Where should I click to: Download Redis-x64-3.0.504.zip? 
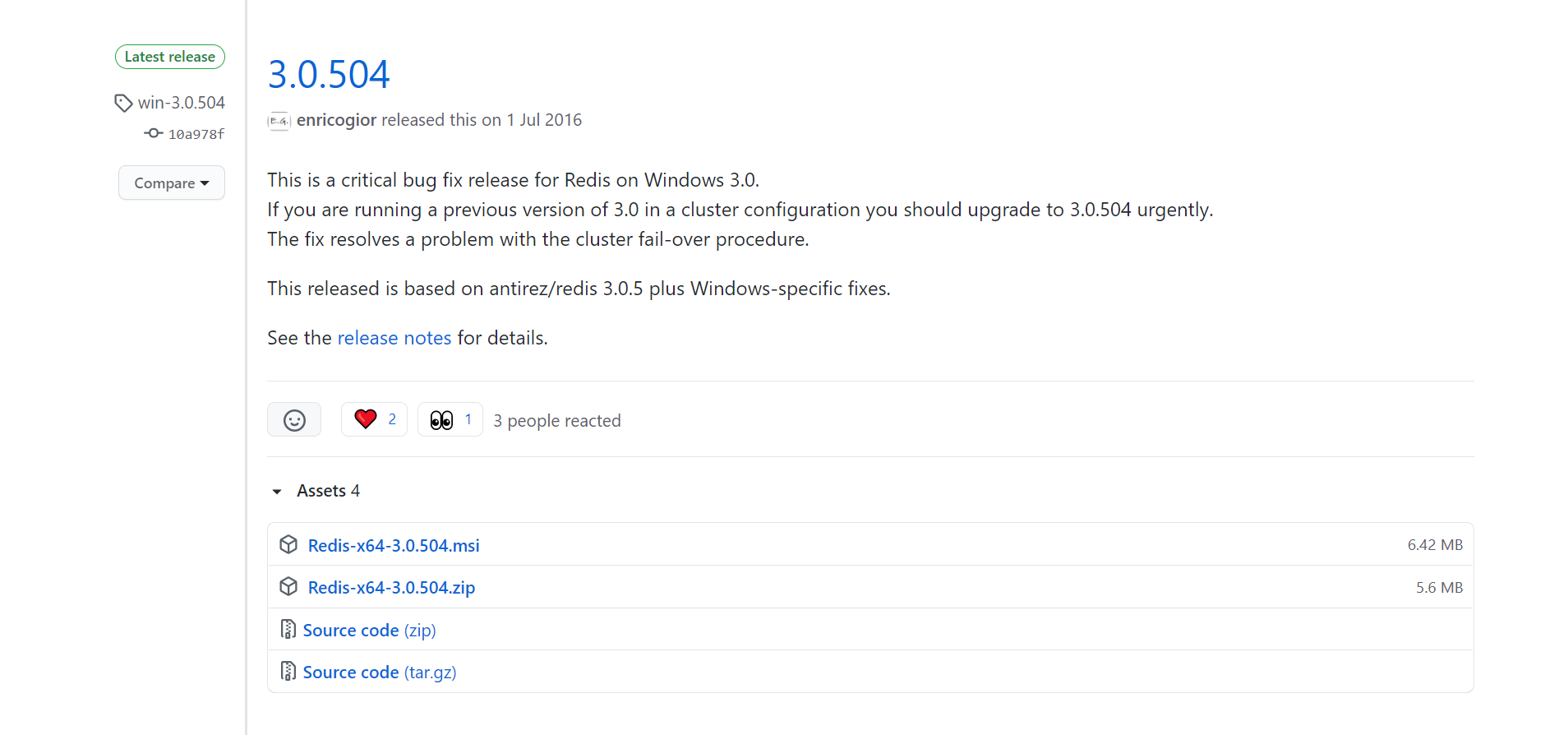point(391,588)
